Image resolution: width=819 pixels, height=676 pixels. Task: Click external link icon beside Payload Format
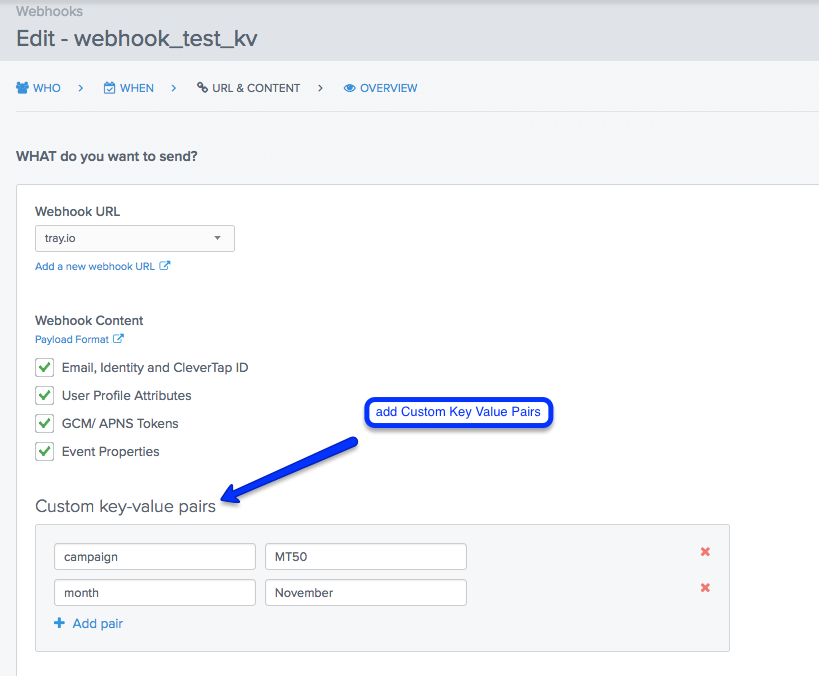(118, 339)
